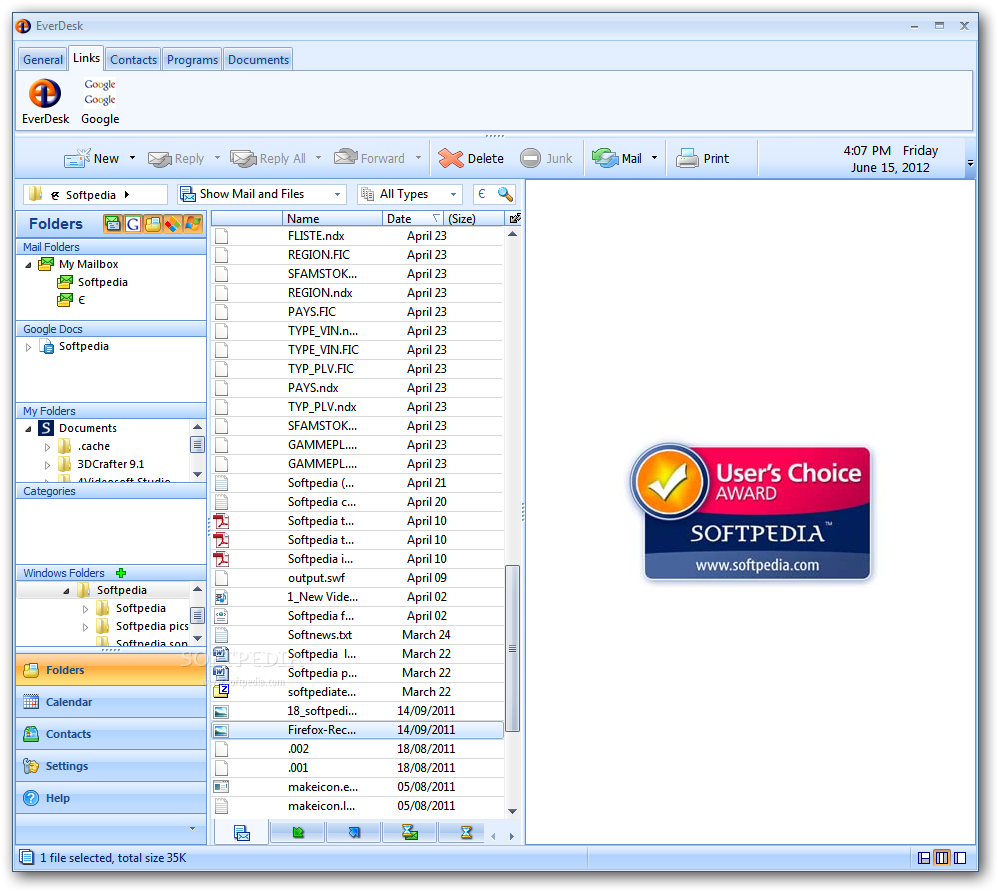Open the New button dropdown arrow

[133, 158]
